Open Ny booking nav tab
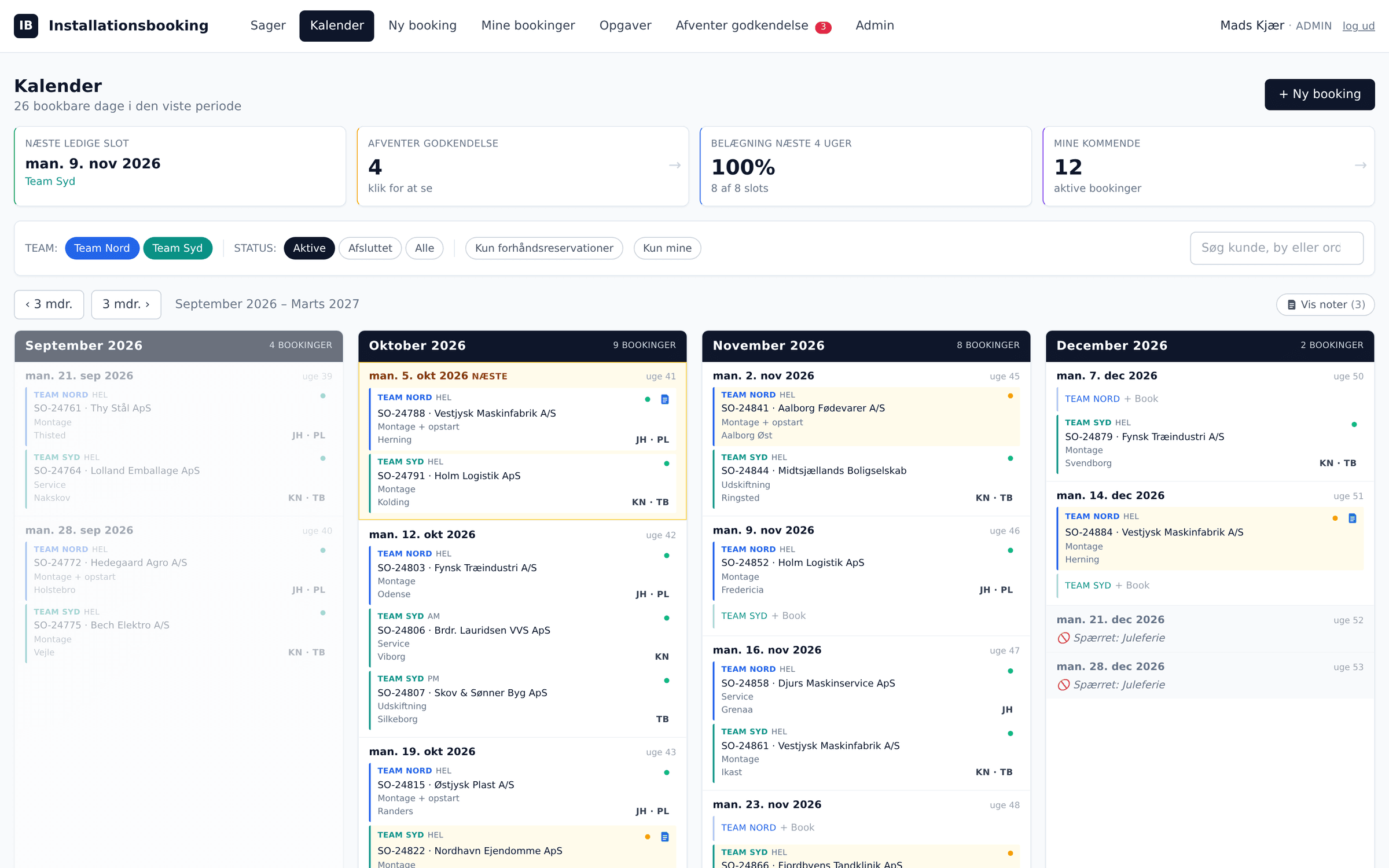1389x868 pixels. coord(422,25)
